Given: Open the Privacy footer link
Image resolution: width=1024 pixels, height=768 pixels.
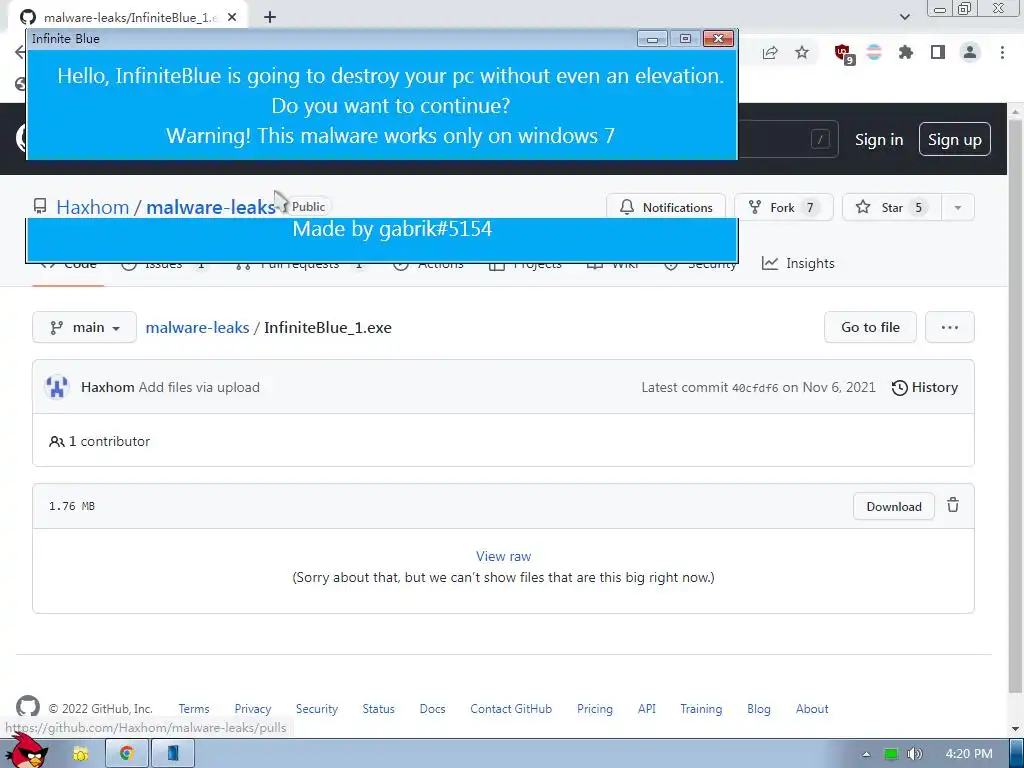Looking at the screenshot, I should pyautogui.click(x=253, y=709).
